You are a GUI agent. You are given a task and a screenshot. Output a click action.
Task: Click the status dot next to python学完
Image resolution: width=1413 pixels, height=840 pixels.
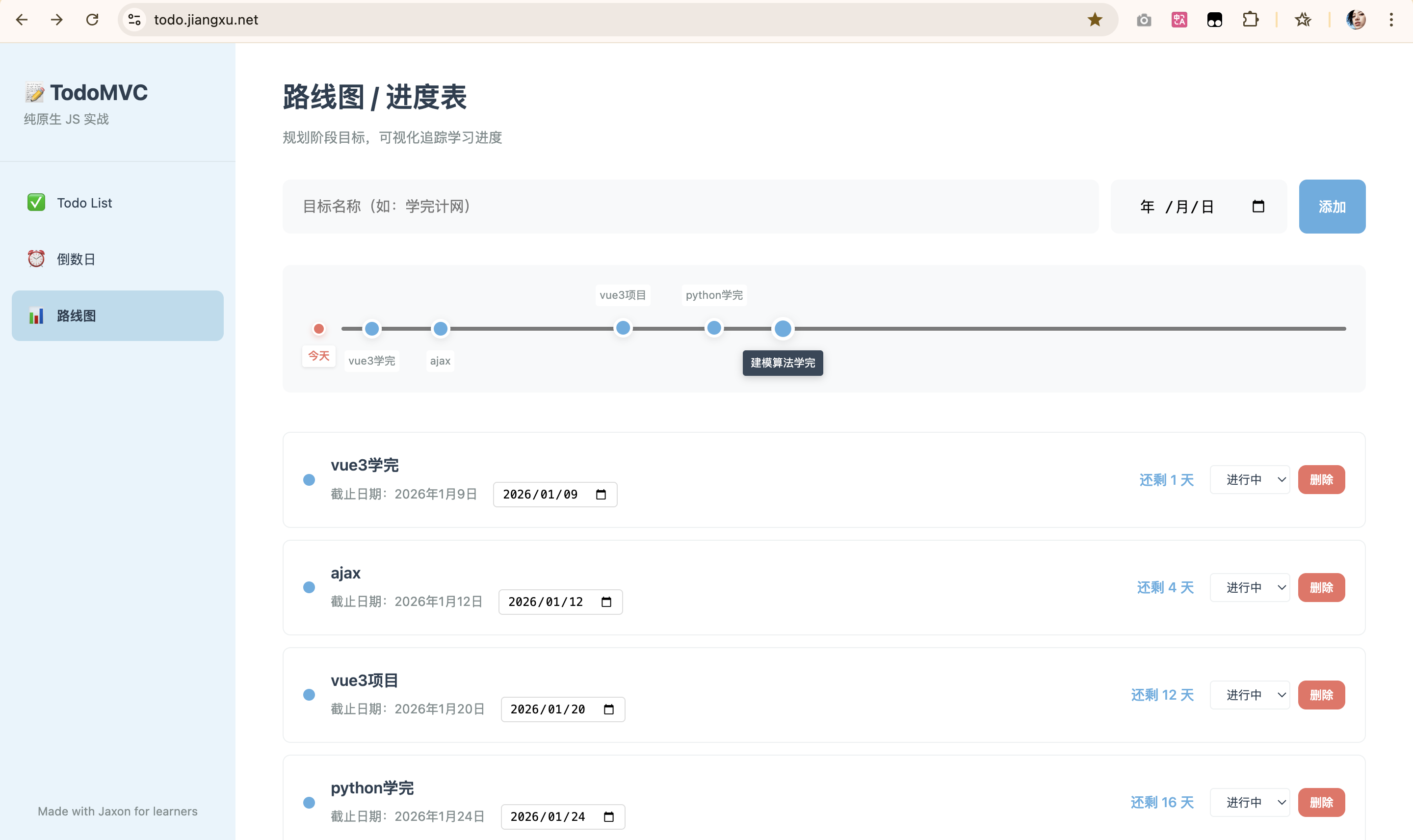click(310, 802)
